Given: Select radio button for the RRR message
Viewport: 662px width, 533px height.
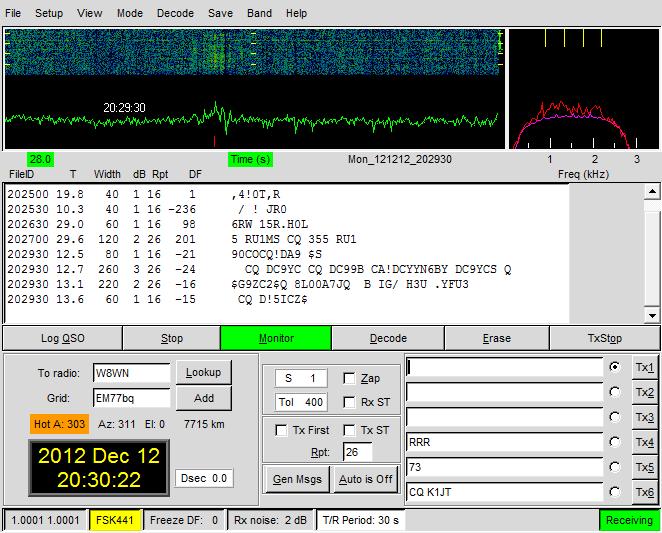Looking at the screenshot, I should [x=614, y=442].
